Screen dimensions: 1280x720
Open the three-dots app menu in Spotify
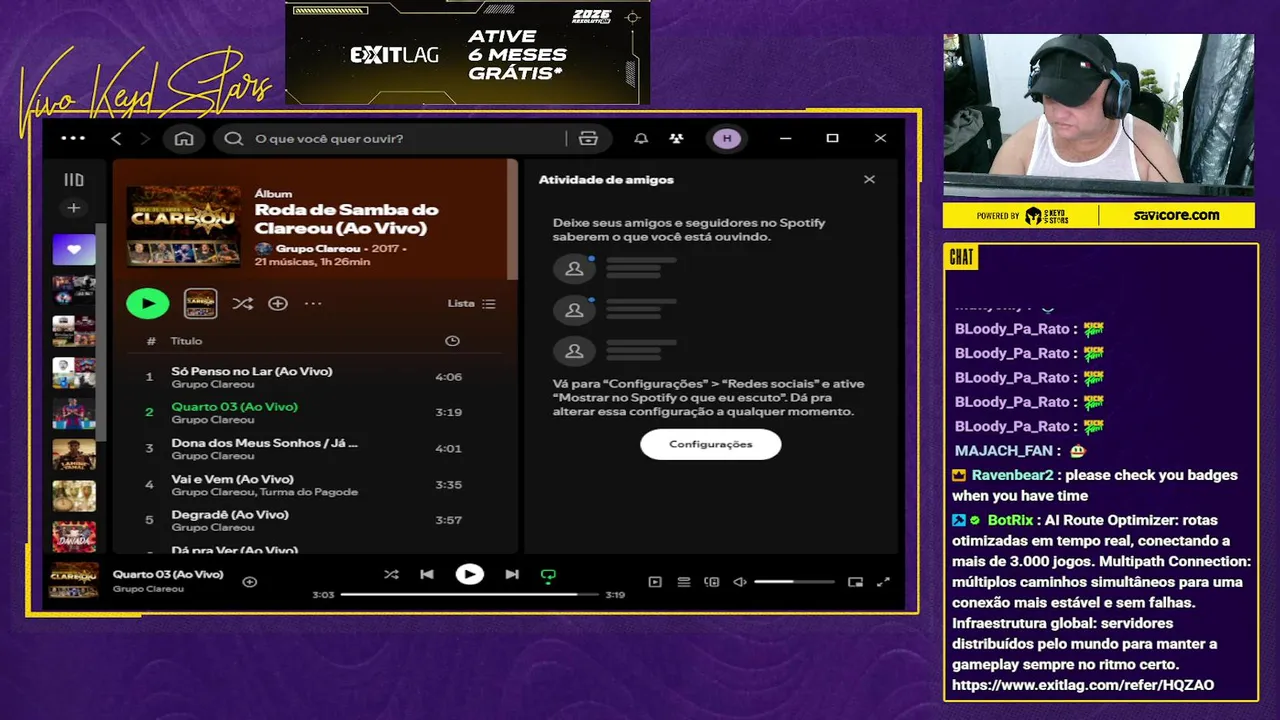pos(73,138)
